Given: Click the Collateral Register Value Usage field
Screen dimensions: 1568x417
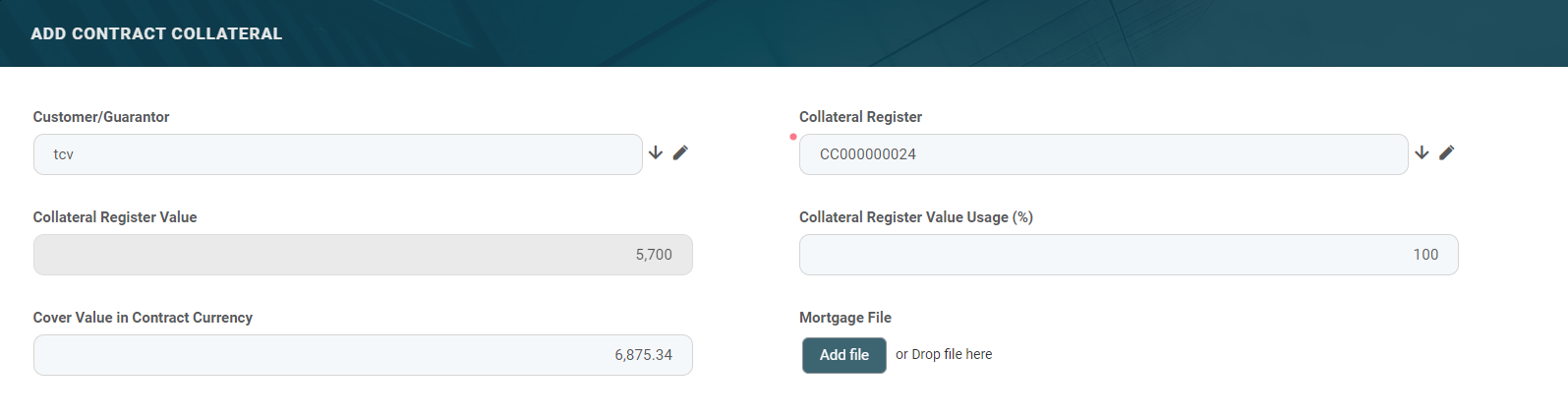Looking at the screenshot, I should 1129,255.
